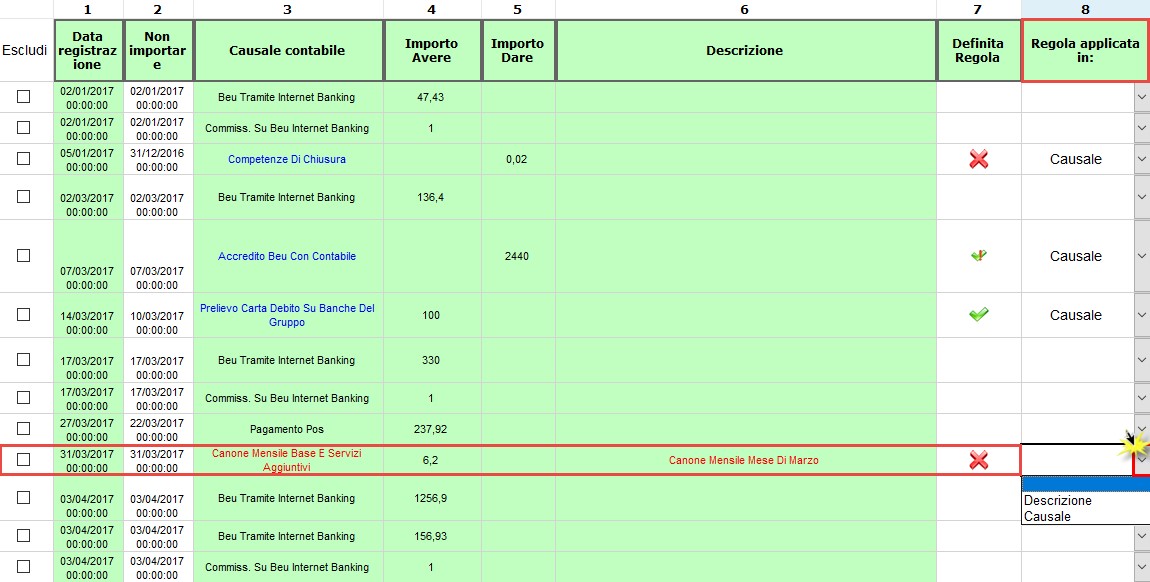Check Escludi box for the 1256,9 row
1150x582 pixels.
23,498
